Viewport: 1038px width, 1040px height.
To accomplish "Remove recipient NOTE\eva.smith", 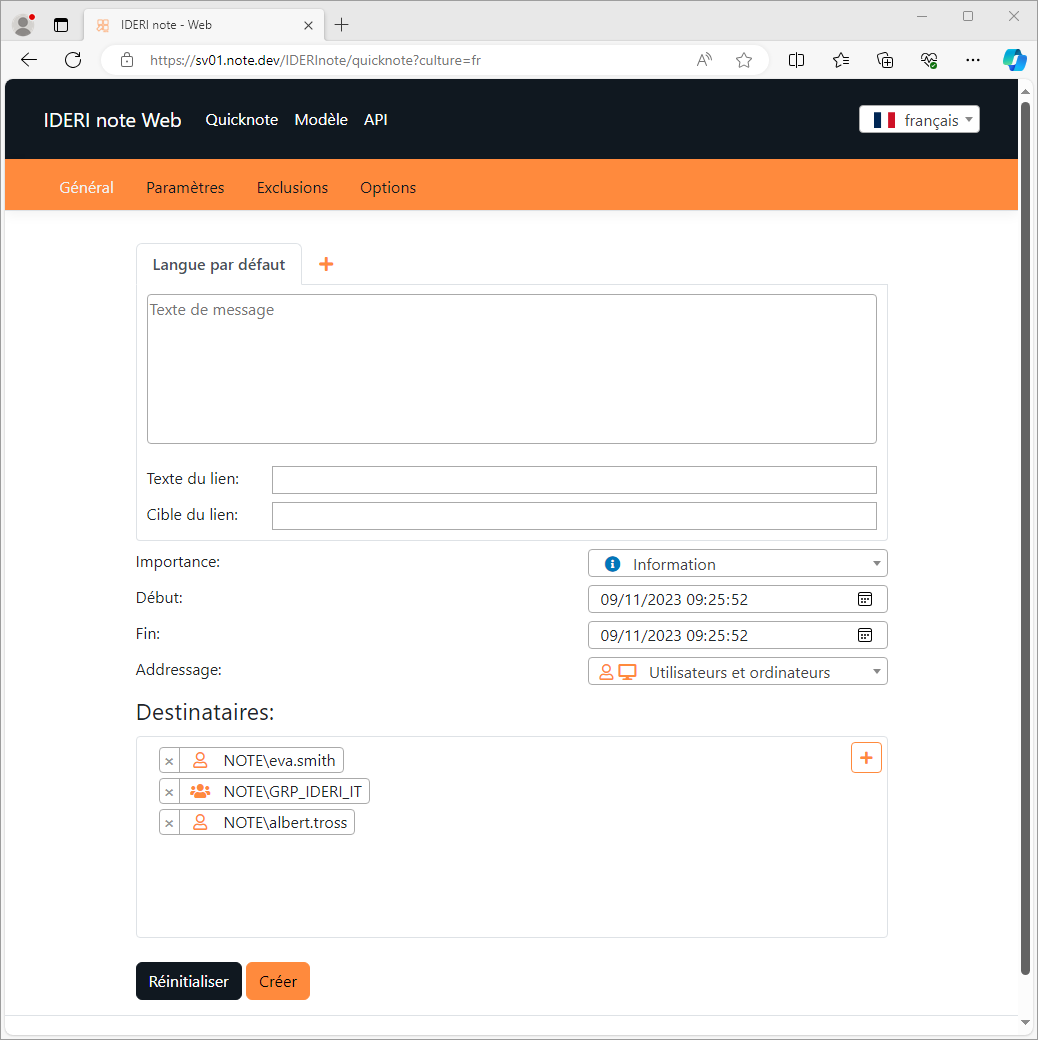I will pyautogui.click(x=169, y=761).
